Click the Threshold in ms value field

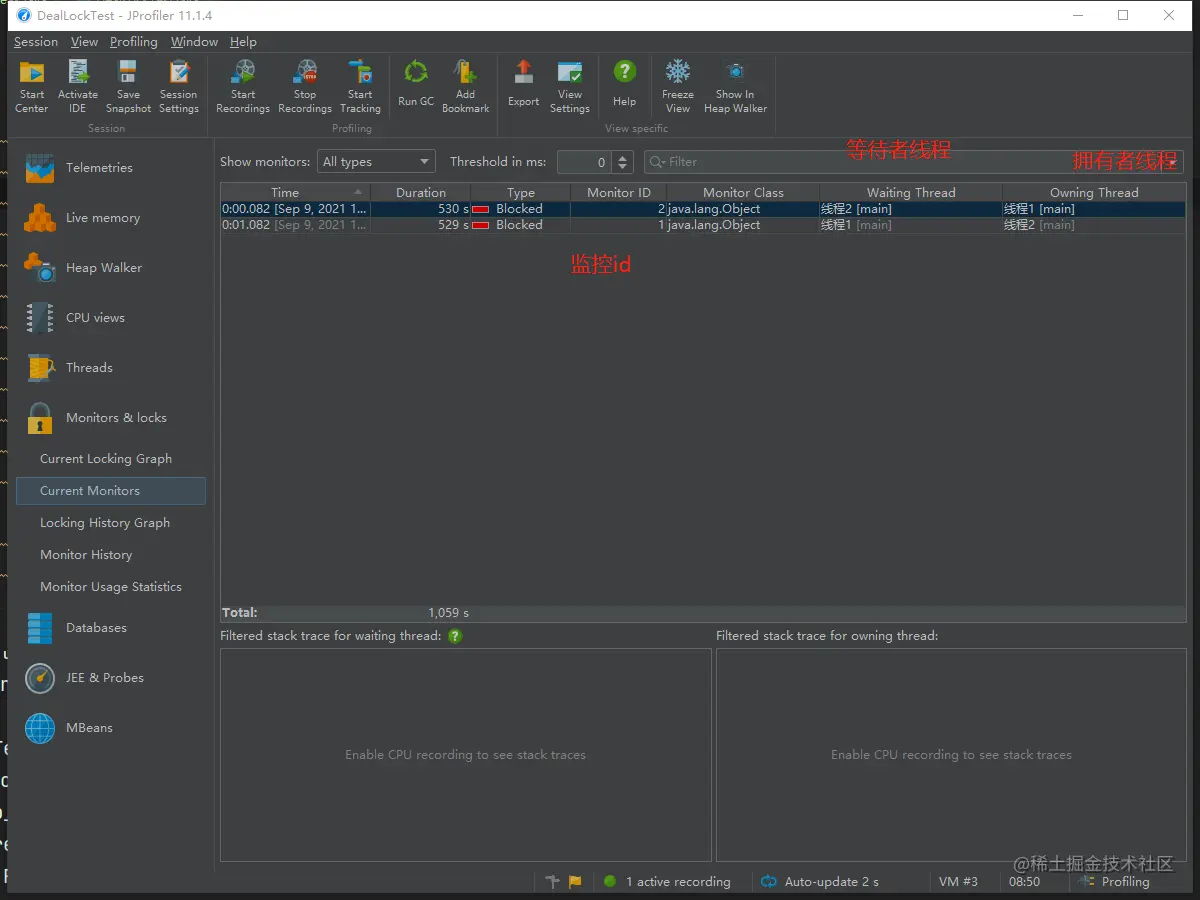[x=586, y=162]
